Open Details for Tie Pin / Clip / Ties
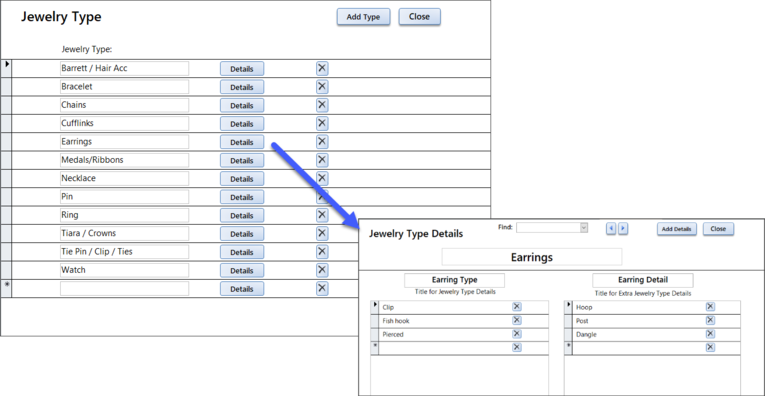 point(242,252)
